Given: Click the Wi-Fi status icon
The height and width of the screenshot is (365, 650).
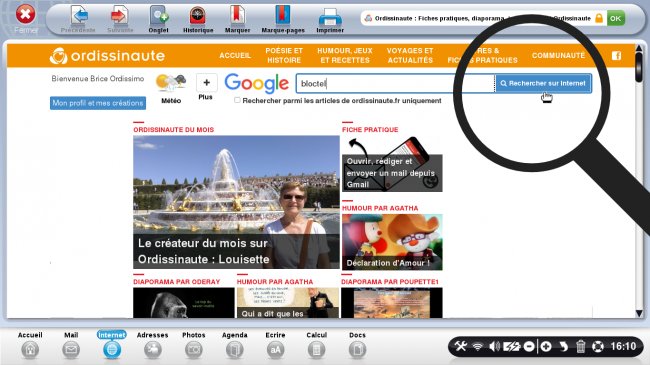Looking at the screenshot, I should pyautogui.click(x=478, y=346).
